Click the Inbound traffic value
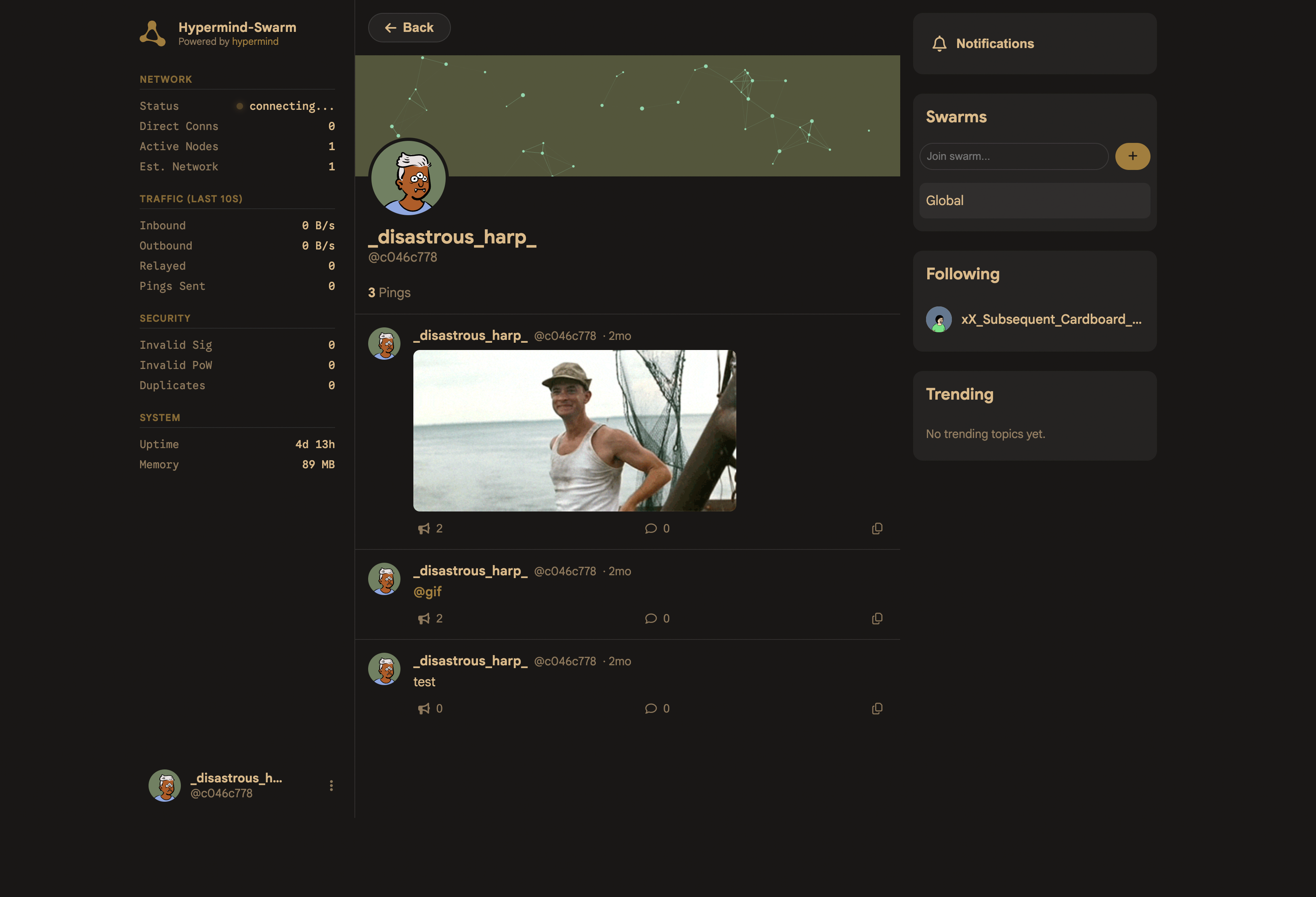This screenshot has height=897, width=1316. [x=318, y=225]
